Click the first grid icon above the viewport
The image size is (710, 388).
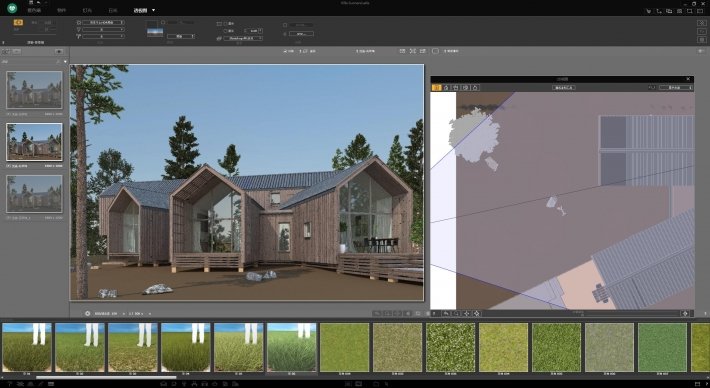click(x=402, y=51)
